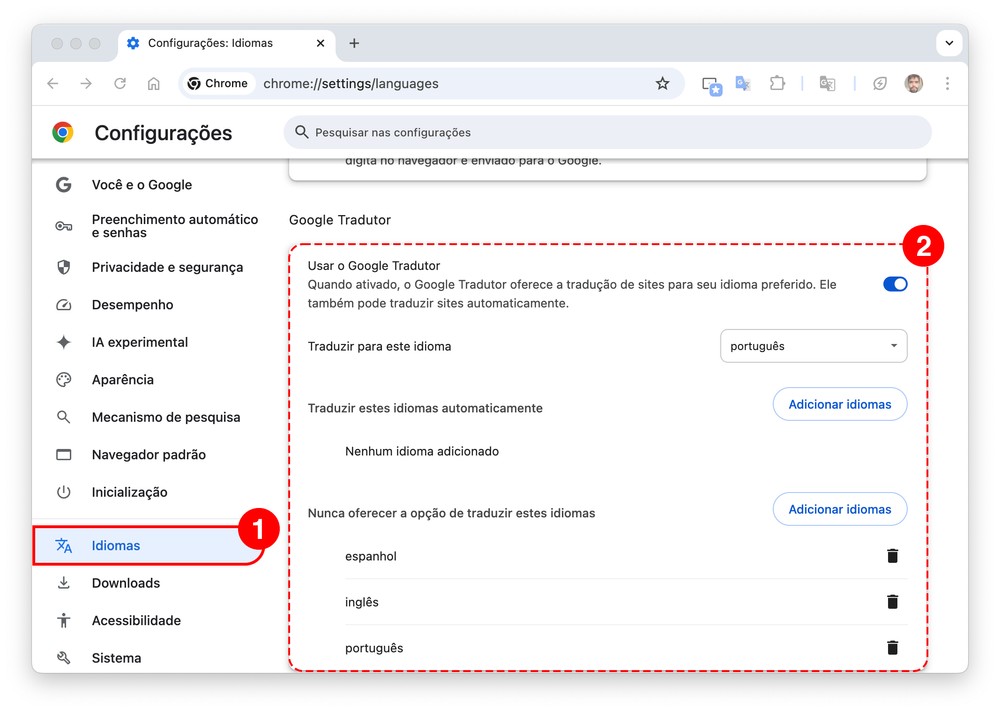This screenshot has height=712, width=1000.
Task: Click trash icon next to português
Action: pos(892,648)
